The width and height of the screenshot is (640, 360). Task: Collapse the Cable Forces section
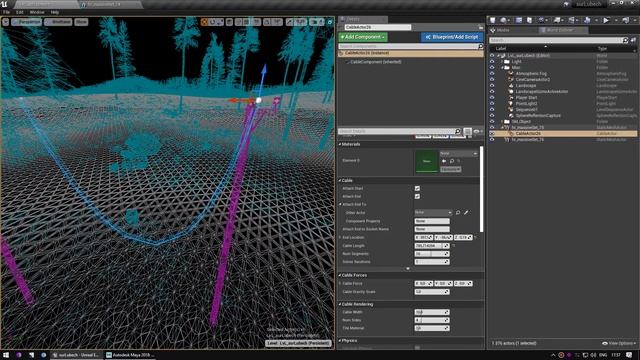coord(340,276)
